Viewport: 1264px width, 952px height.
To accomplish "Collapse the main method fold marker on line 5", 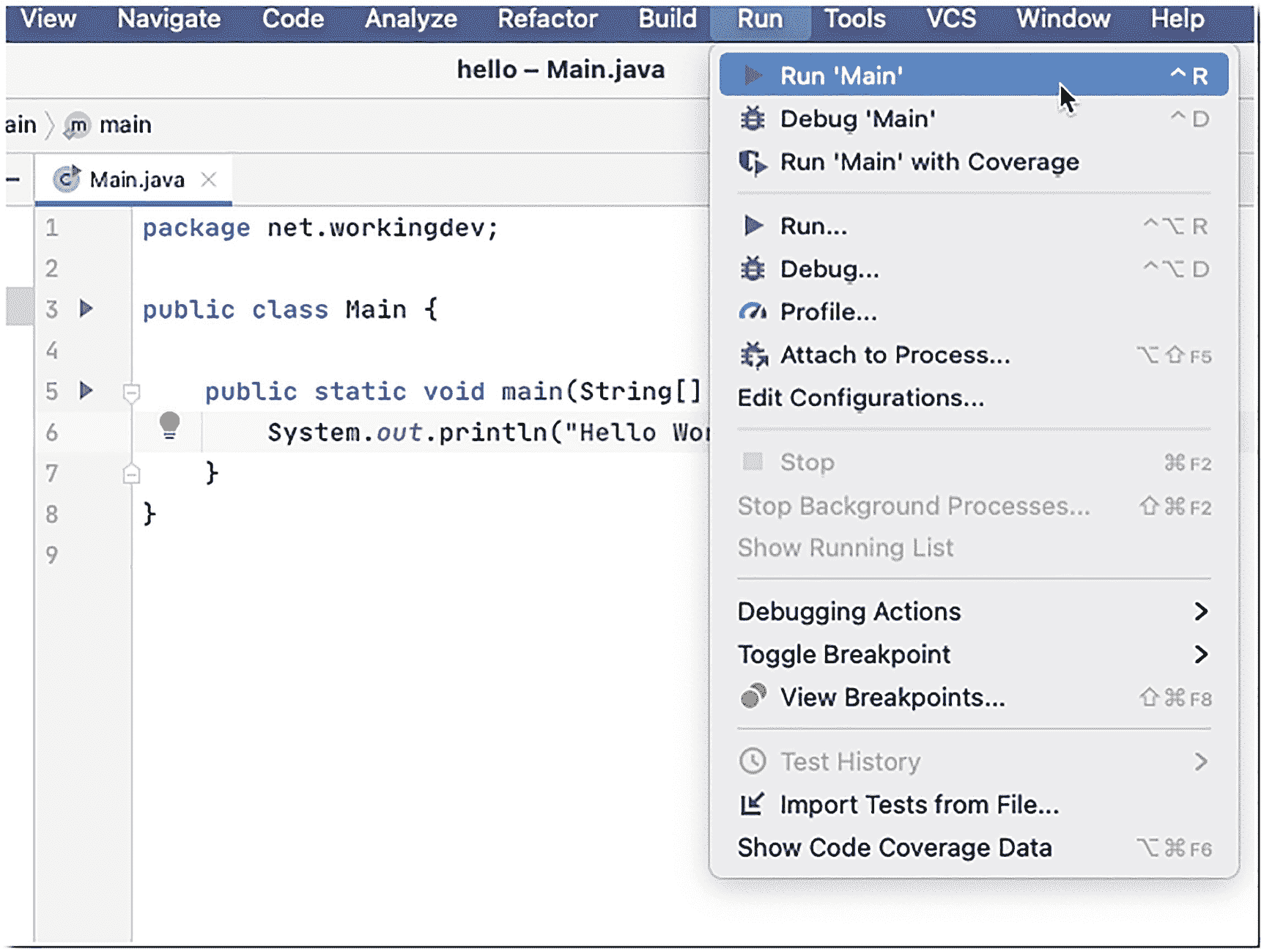I will click(x=131, y=394).
